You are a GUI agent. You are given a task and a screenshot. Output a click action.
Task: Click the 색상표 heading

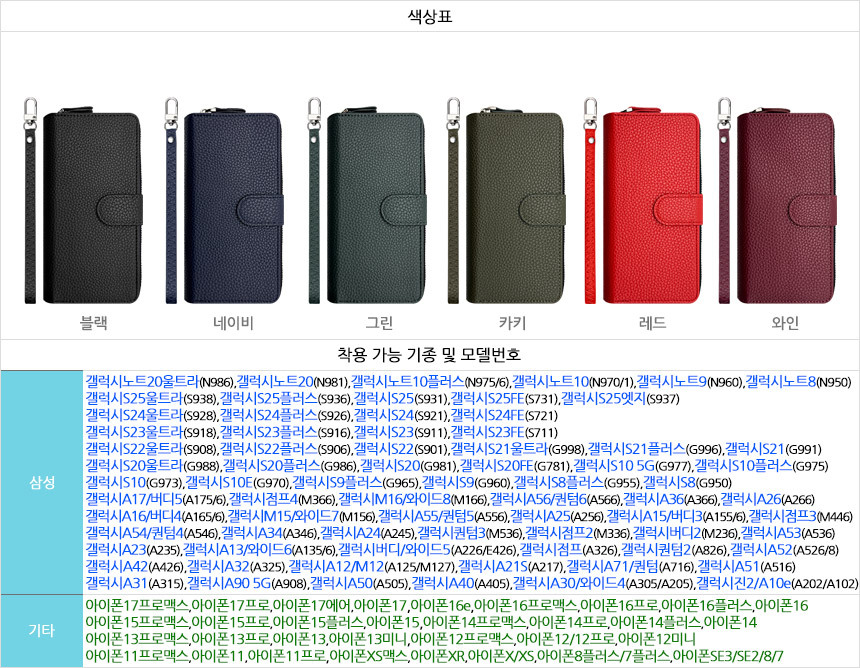(x=430, y=16)
